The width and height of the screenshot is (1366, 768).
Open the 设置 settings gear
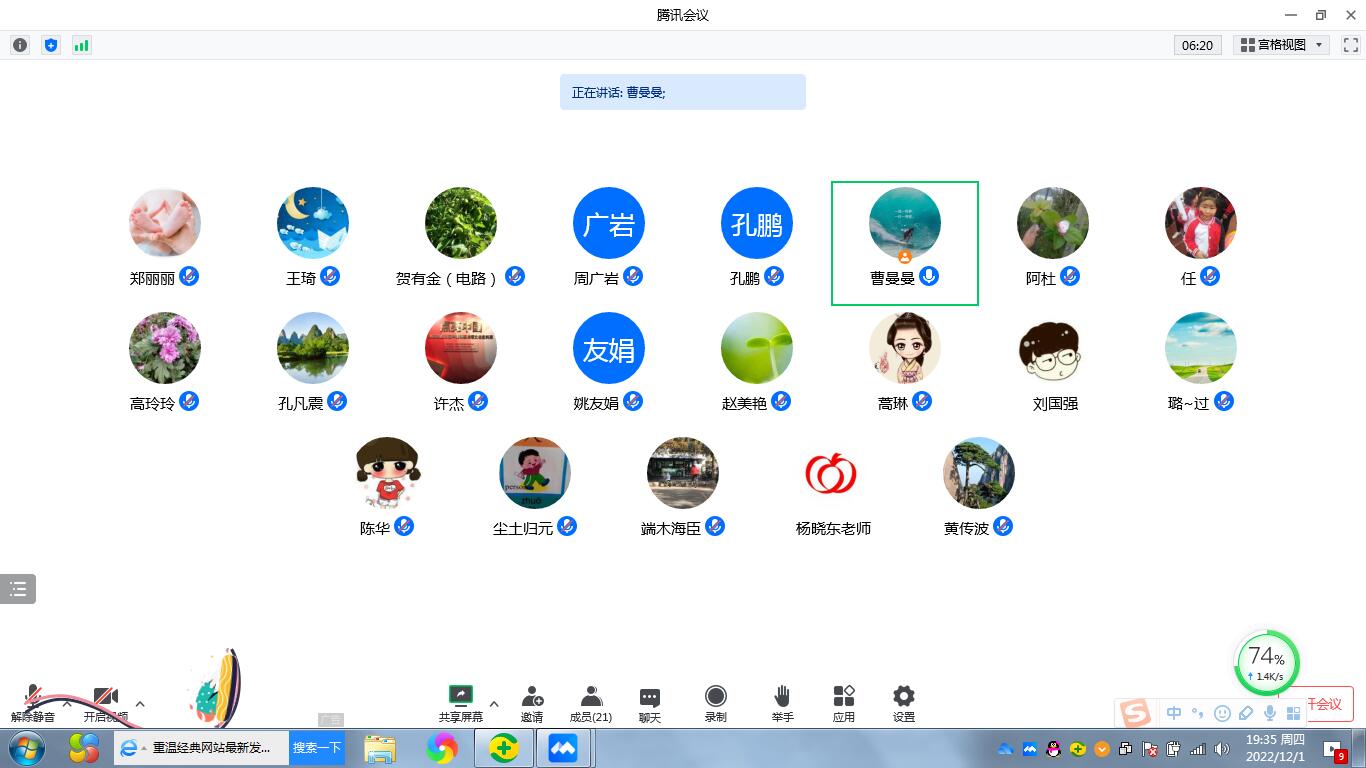tap(904, 703)
